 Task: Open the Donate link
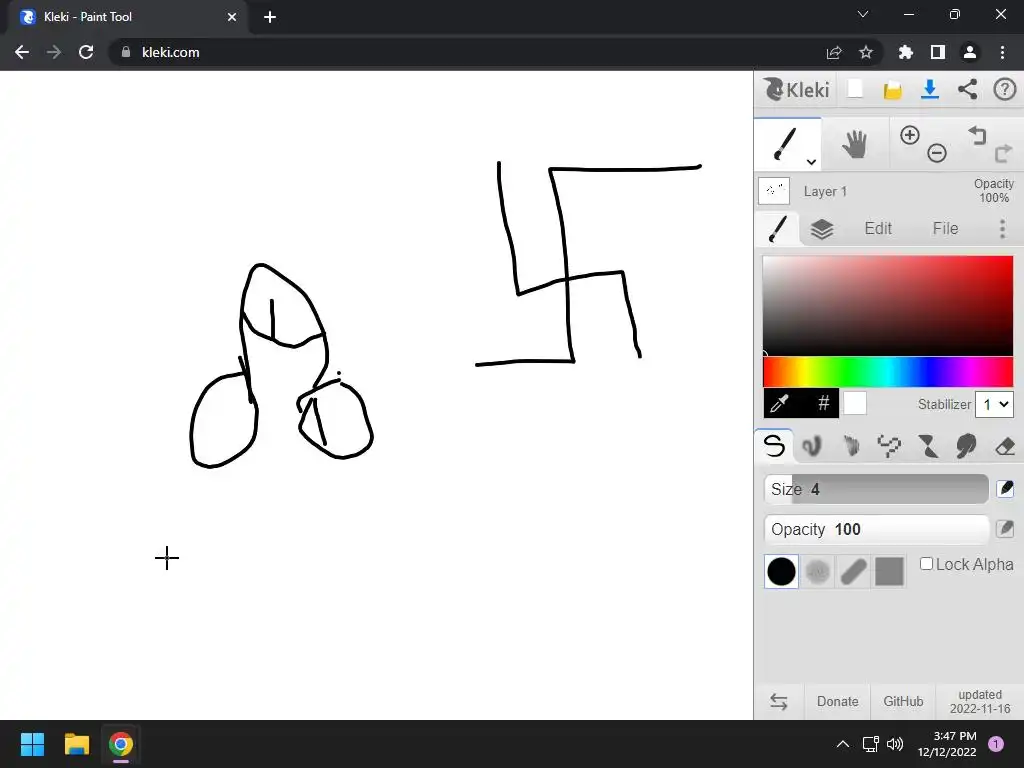(x=837, y=701)
